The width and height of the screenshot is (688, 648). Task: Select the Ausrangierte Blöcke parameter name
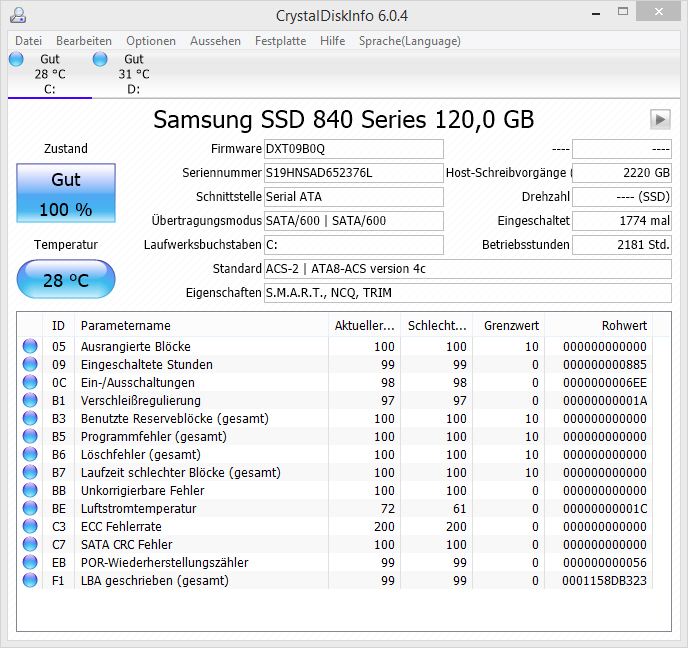(136, 347)
